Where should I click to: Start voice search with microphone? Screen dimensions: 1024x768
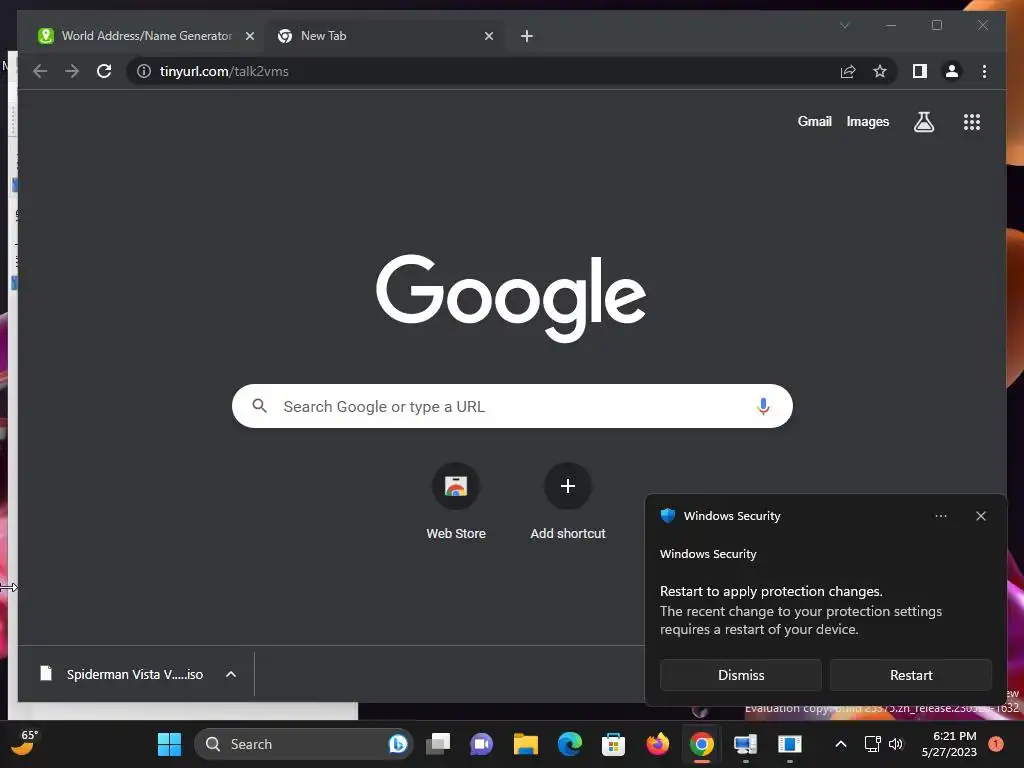(763, 406)
